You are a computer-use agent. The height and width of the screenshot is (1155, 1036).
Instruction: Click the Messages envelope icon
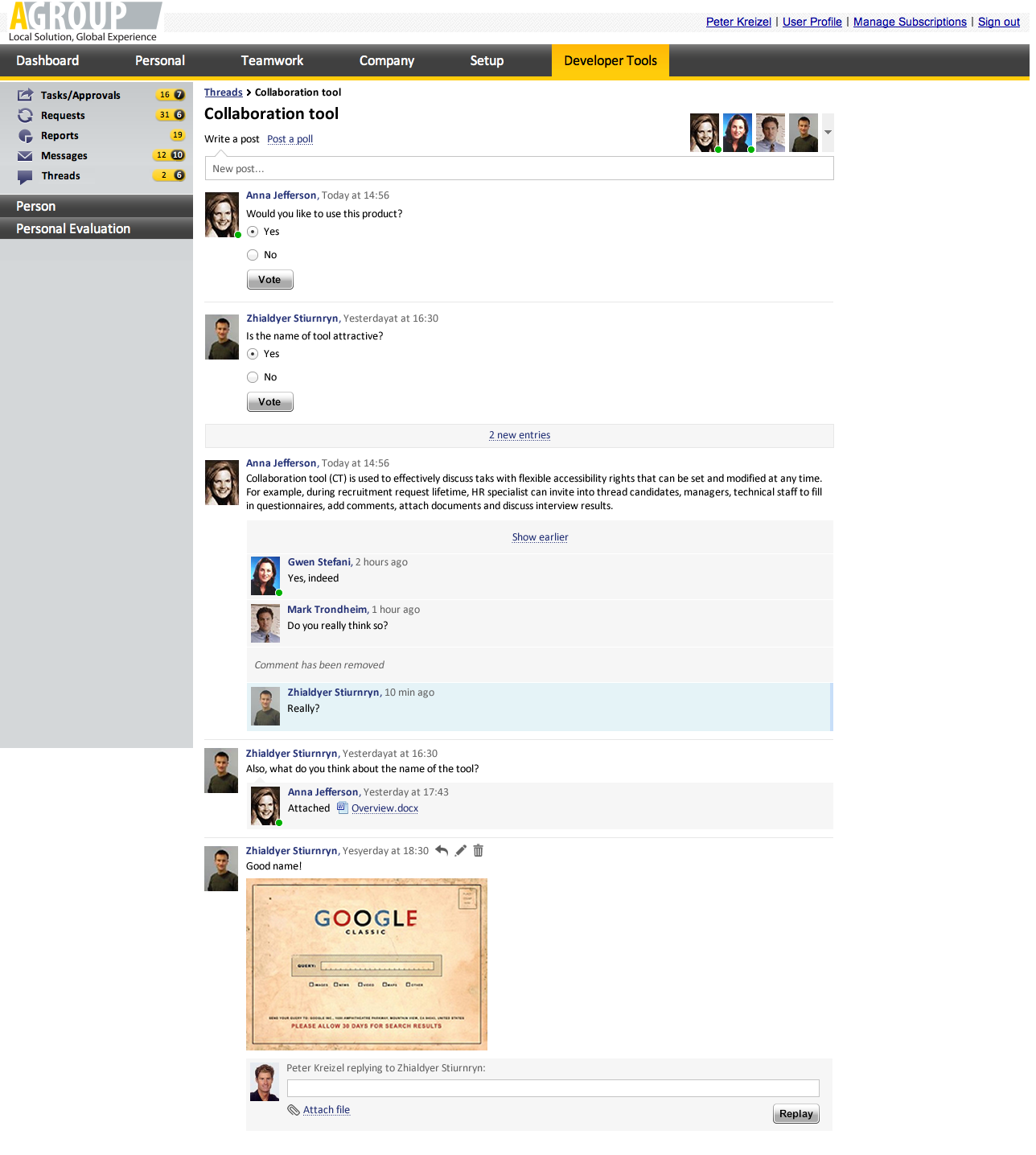tap(25, 156)
